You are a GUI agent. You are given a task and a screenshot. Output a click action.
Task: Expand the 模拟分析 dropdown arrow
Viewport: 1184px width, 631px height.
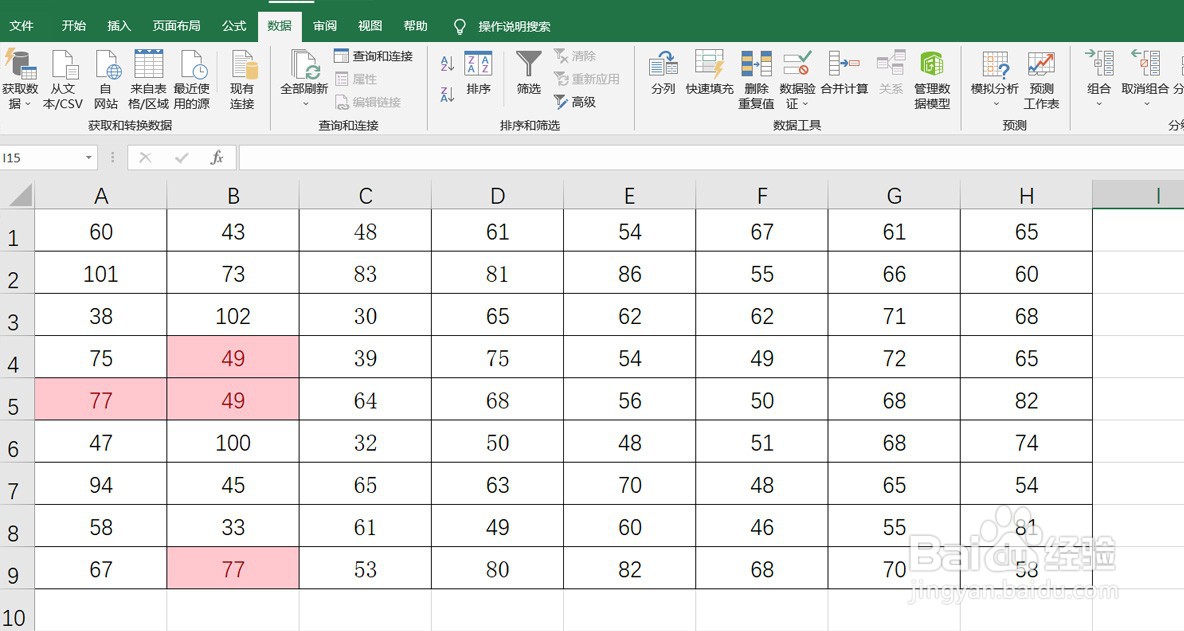click(x=995, y=104)
